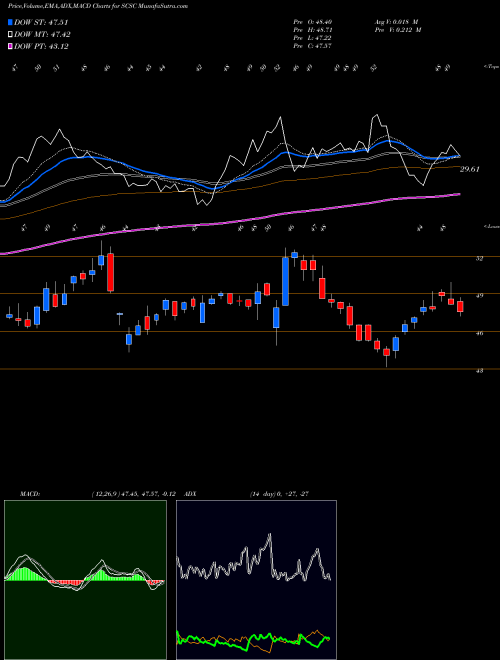
Task: Click the 49 price axis label
Action: point(479,296)
